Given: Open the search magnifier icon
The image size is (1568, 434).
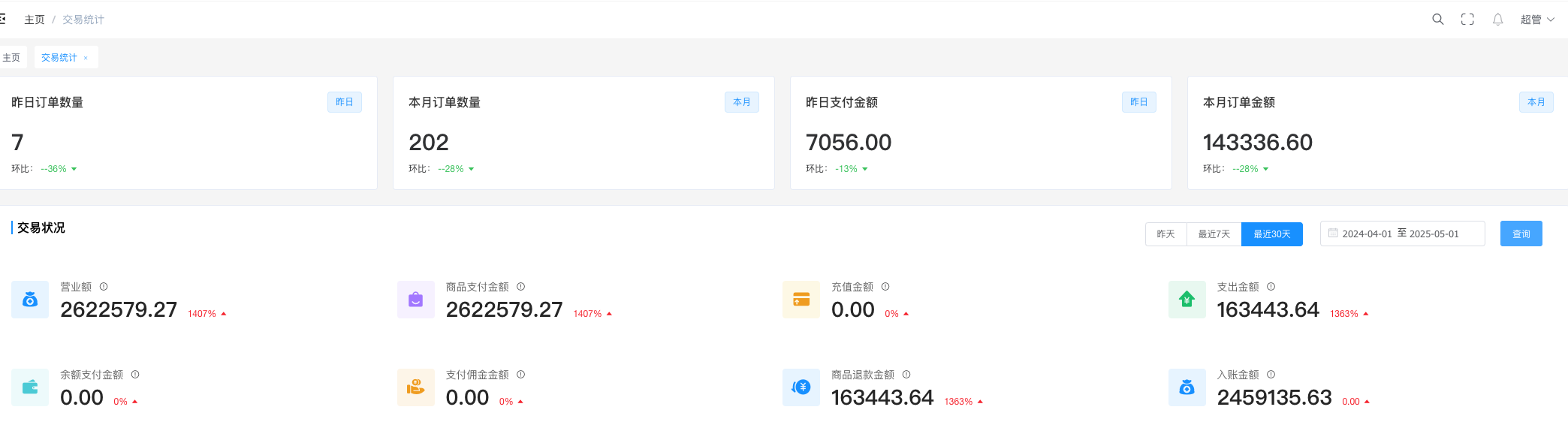Looking at the screenshot, I should 1437,19.
